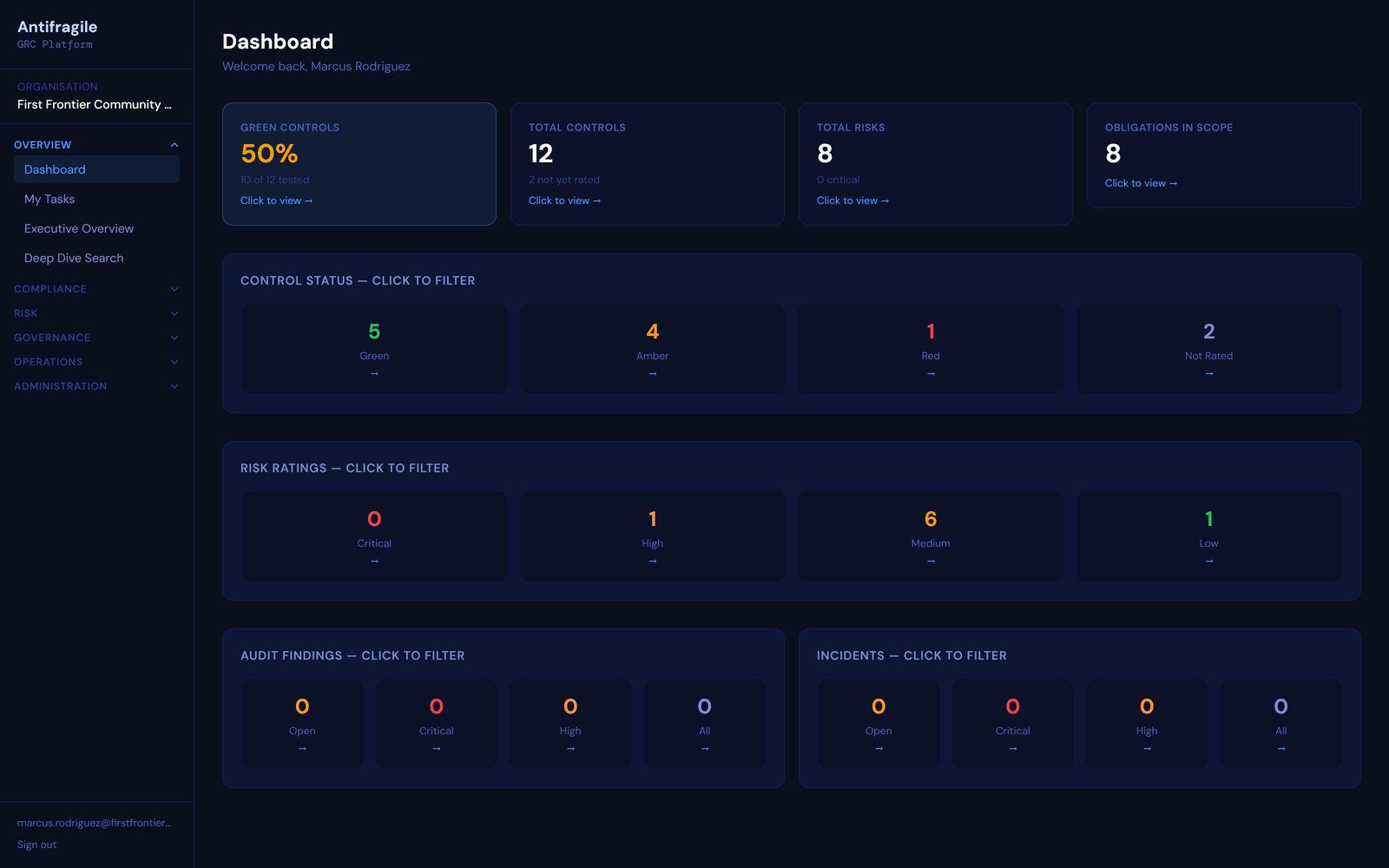
Task: Click the Audit Findings section heading
Action: [x=352, y=655]
